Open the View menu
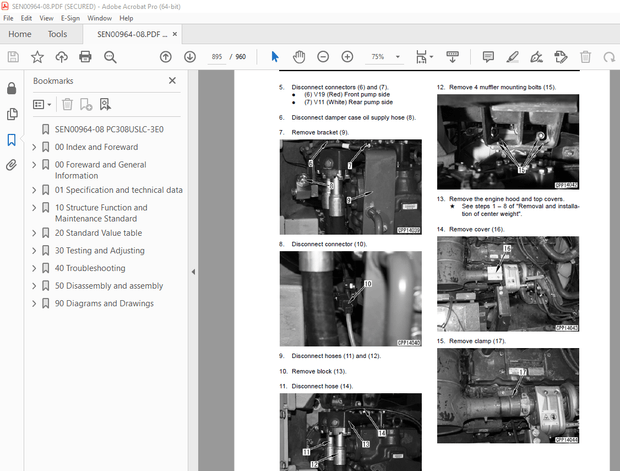The image size is (620, 471). [46, 18]
